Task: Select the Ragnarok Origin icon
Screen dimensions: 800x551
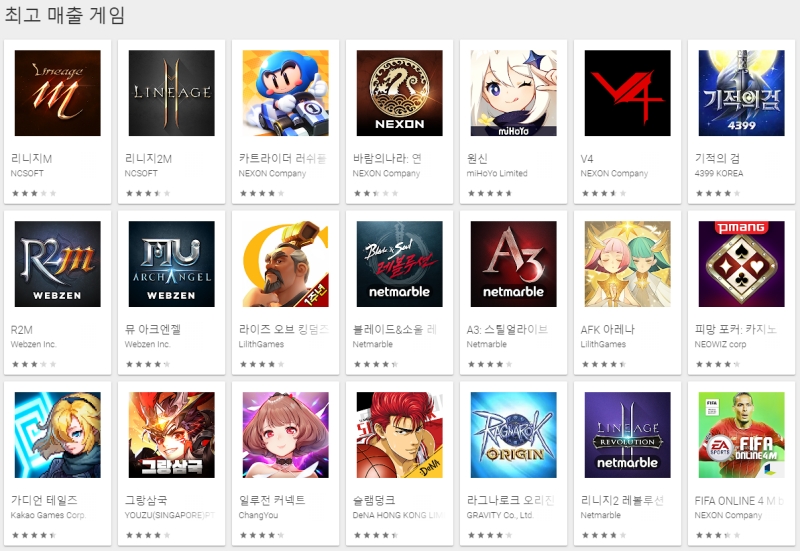Action: pos(513,435)
